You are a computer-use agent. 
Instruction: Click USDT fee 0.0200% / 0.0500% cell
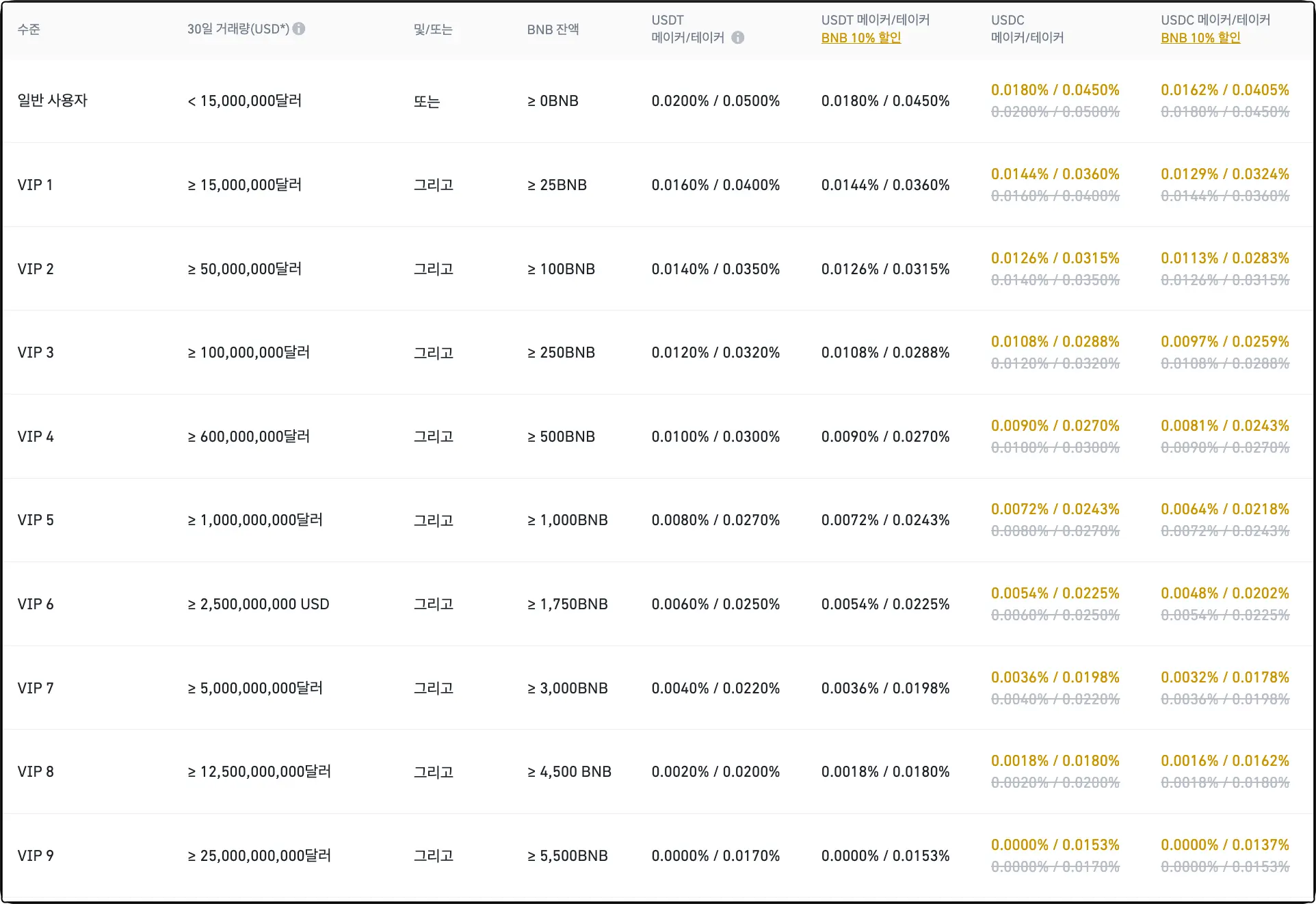(715, 101)
